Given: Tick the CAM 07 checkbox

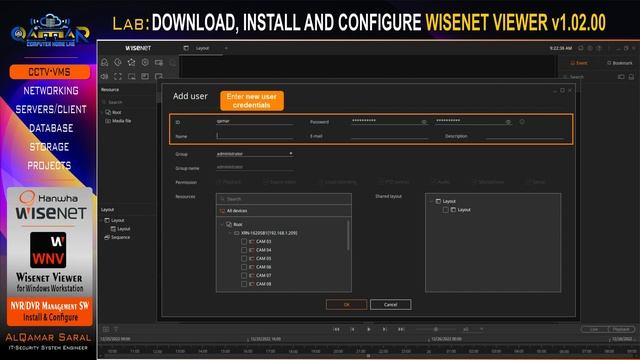Looking at the screenshot, I should pos(244,276).
